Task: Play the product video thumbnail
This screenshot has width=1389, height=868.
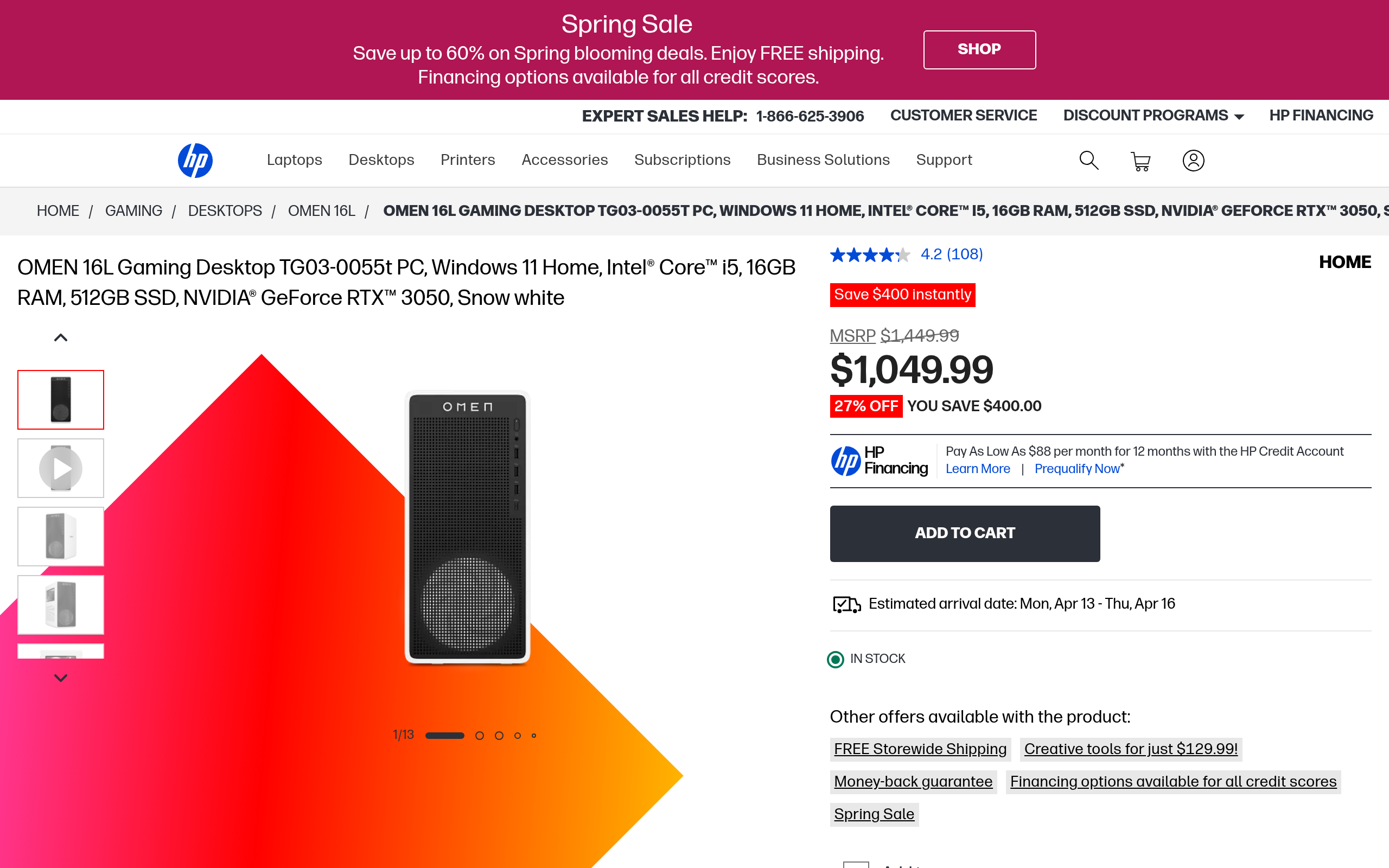Action: pos(60,467)
